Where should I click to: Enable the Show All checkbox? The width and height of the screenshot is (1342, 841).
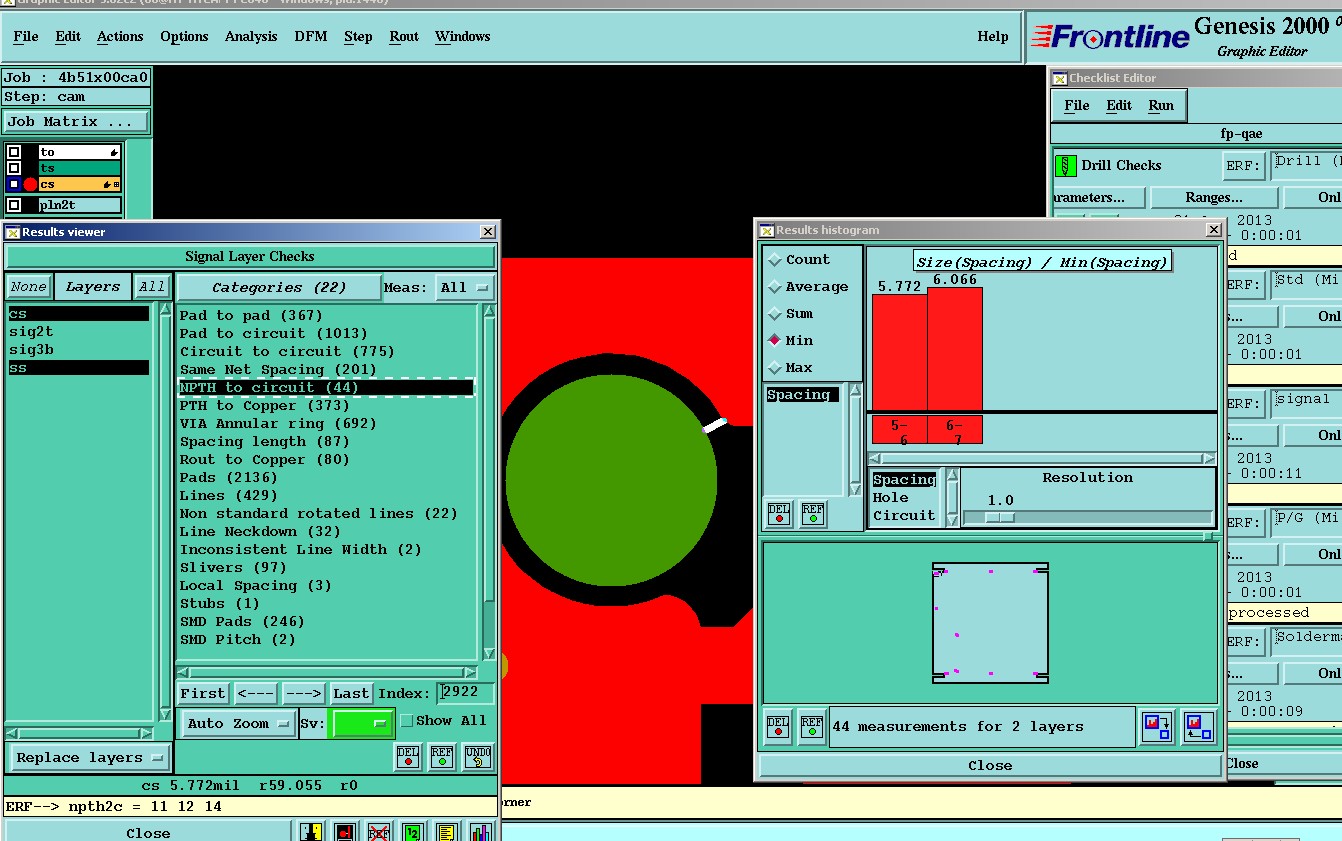pyautogui.click(x=406, y=721)
